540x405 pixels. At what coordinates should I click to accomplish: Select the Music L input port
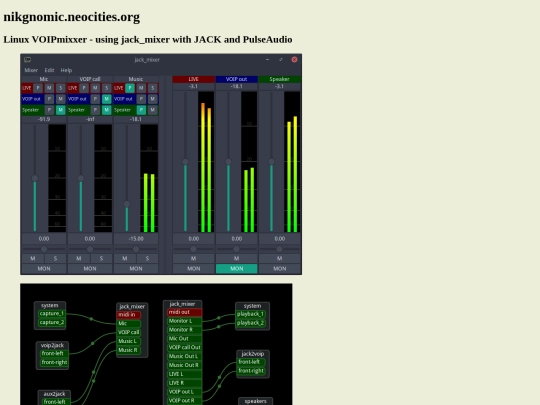click(129, 341)
